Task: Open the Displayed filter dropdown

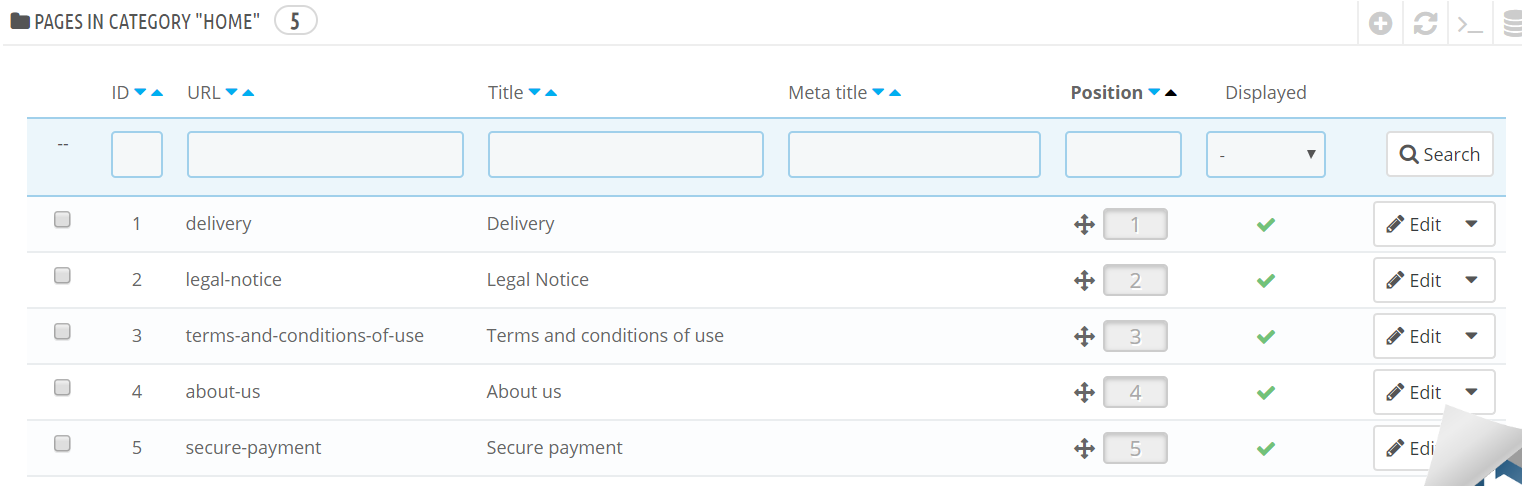Action: coord(1265,155)
